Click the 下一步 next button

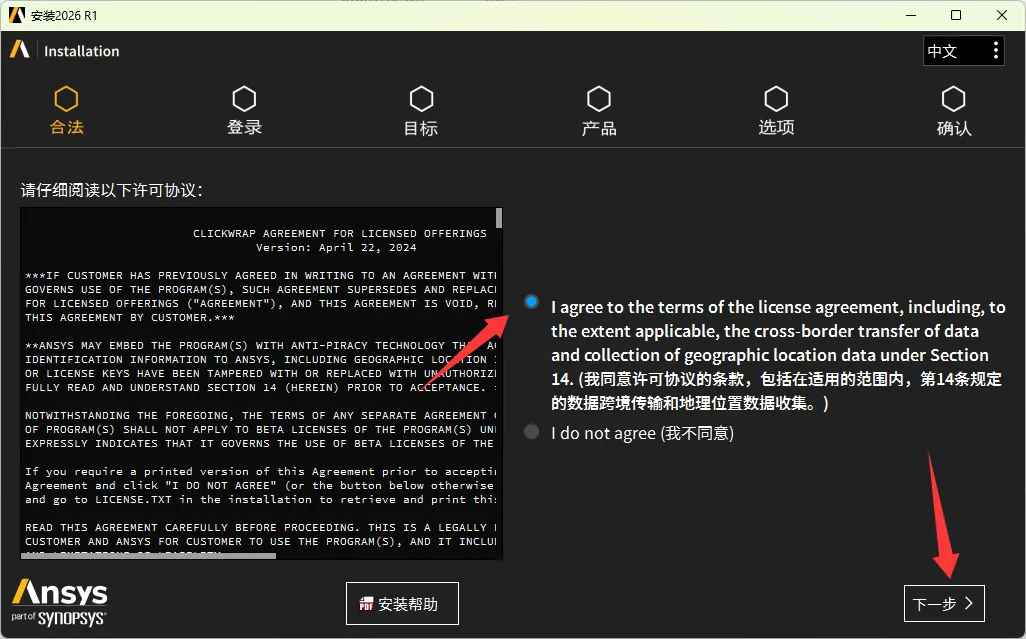pos(944,603)
